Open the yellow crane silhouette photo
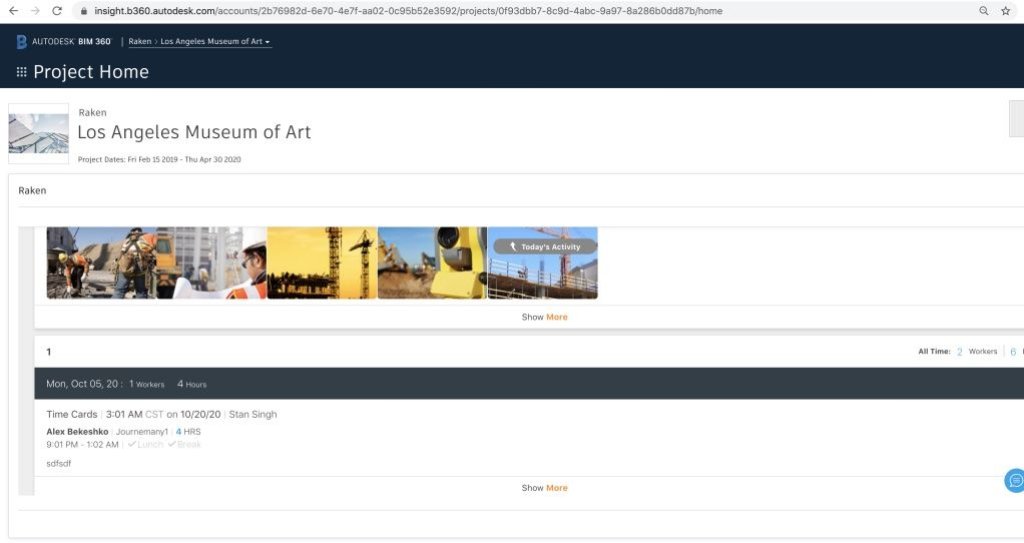The width and height of the screenshot is (1024, 543). coord(322,263)
